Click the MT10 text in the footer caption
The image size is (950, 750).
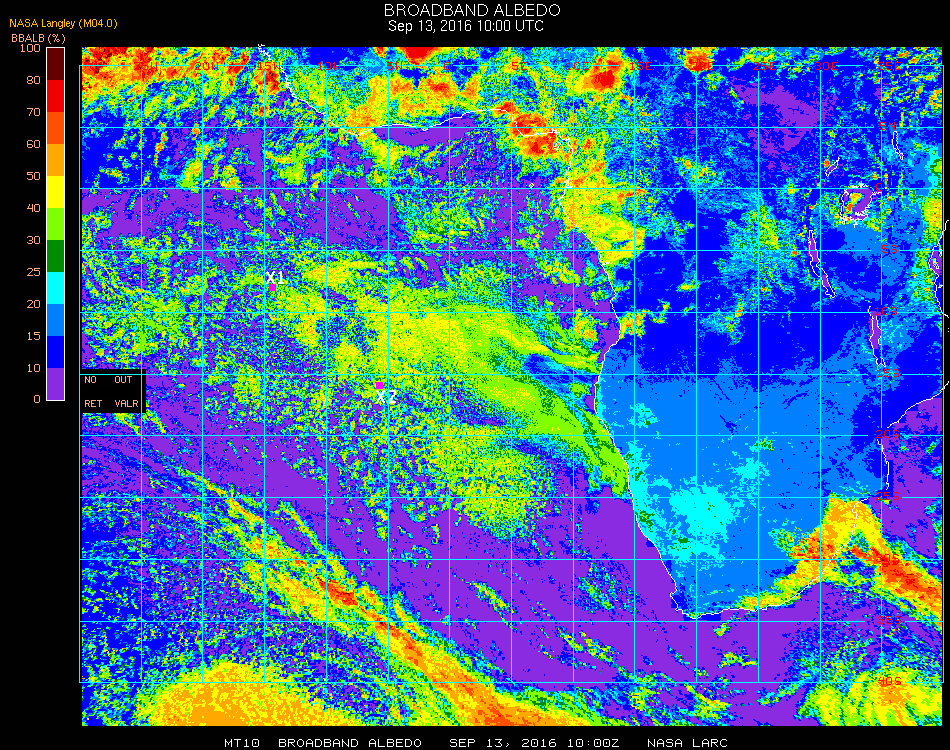(x=242, y=743)
